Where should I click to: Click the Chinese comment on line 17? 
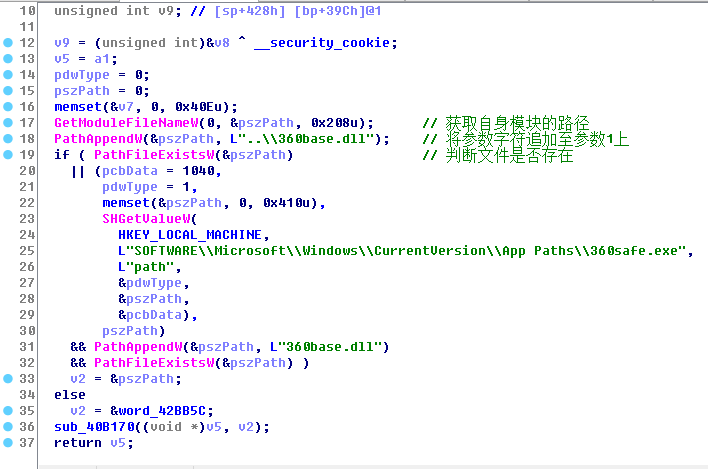pyautogui.click(x=506, y=123)
